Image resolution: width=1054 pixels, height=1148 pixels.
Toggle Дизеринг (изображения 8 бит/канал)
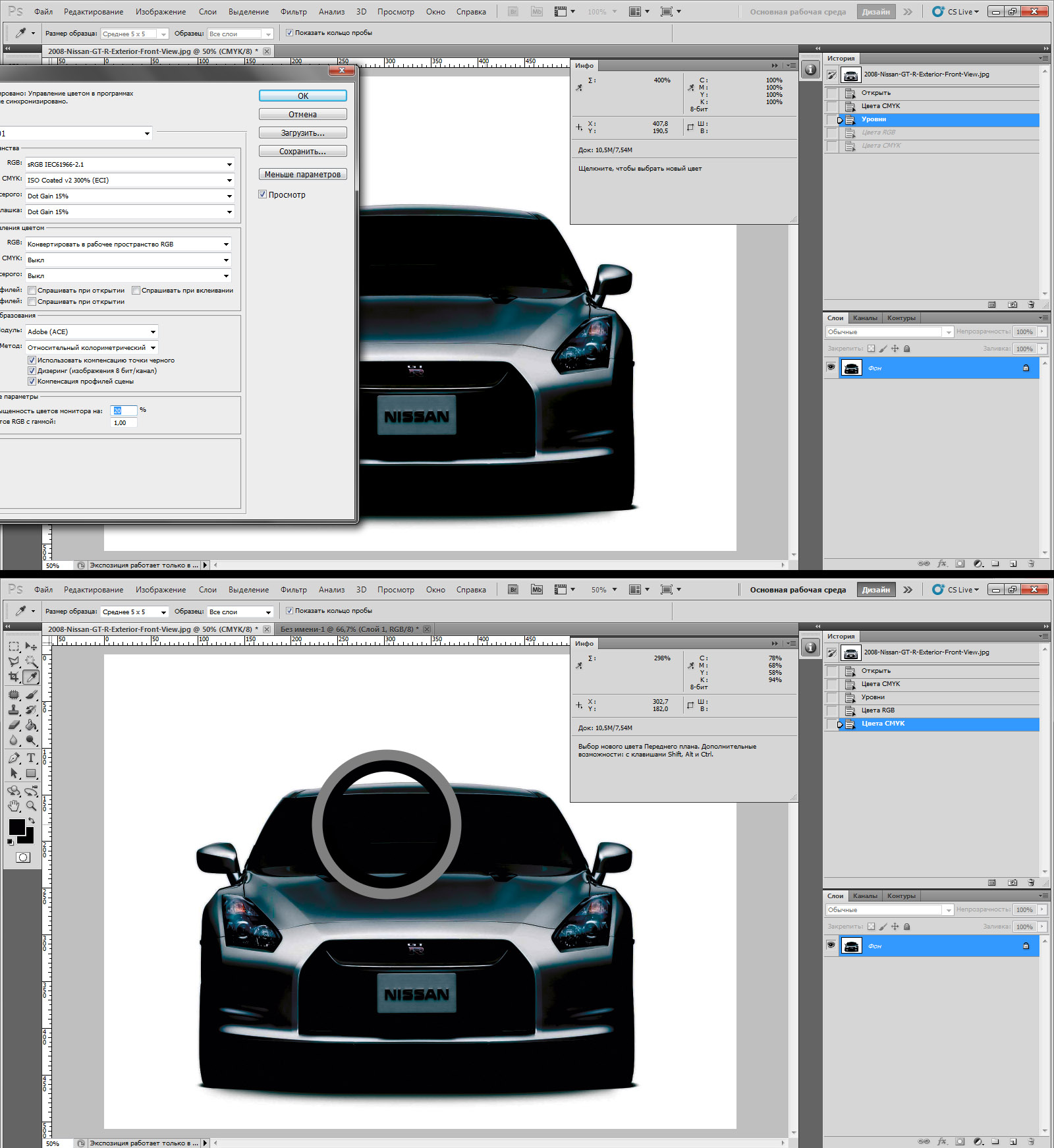pos(32,370)
